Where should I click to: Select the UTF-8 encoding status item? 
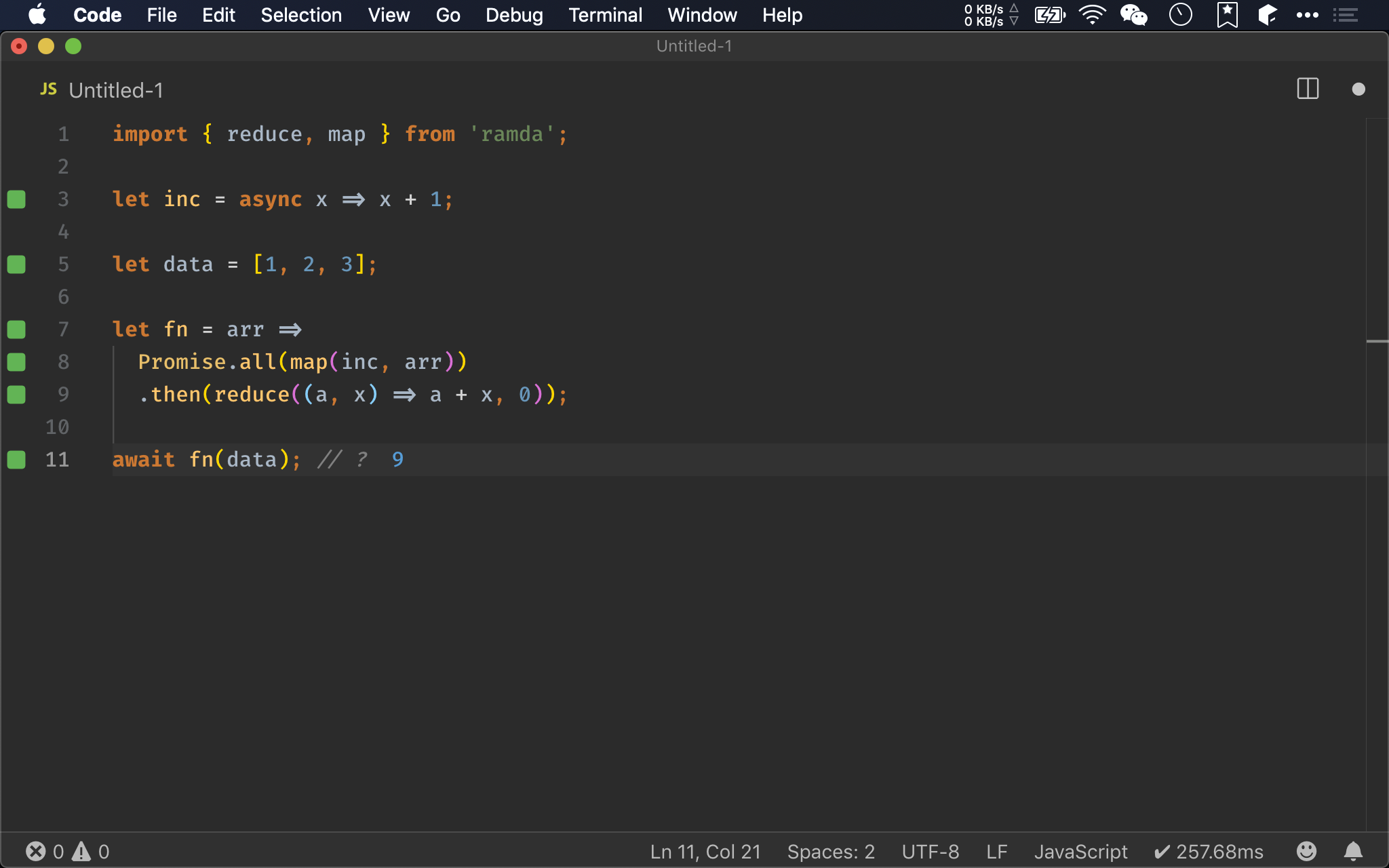(x=930, y=851)
